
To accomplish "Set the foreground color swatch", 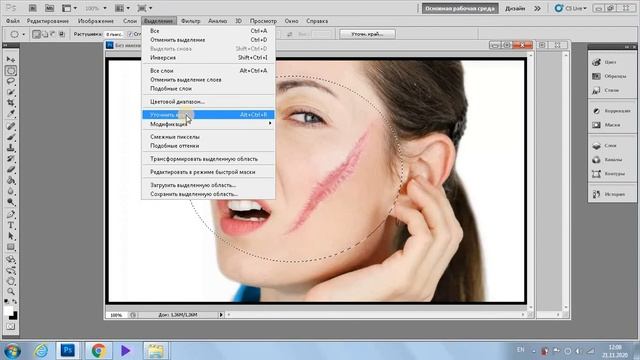I will coord(8,311).
